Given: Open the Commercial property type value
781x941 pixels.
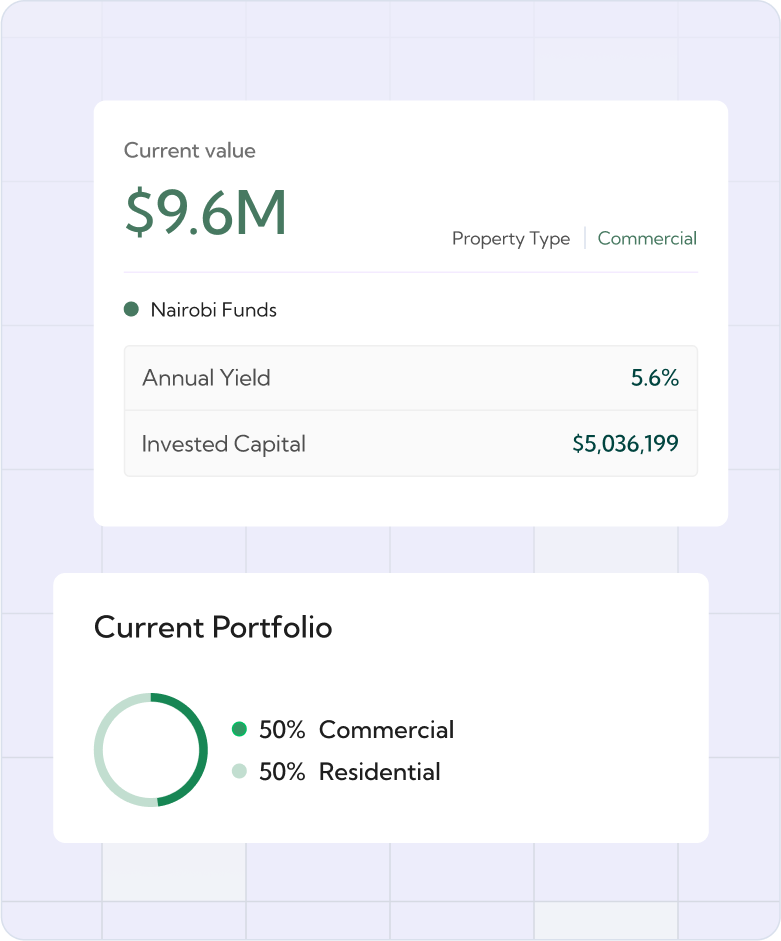Looking at the screenshot, I should [x=647, y=239].
